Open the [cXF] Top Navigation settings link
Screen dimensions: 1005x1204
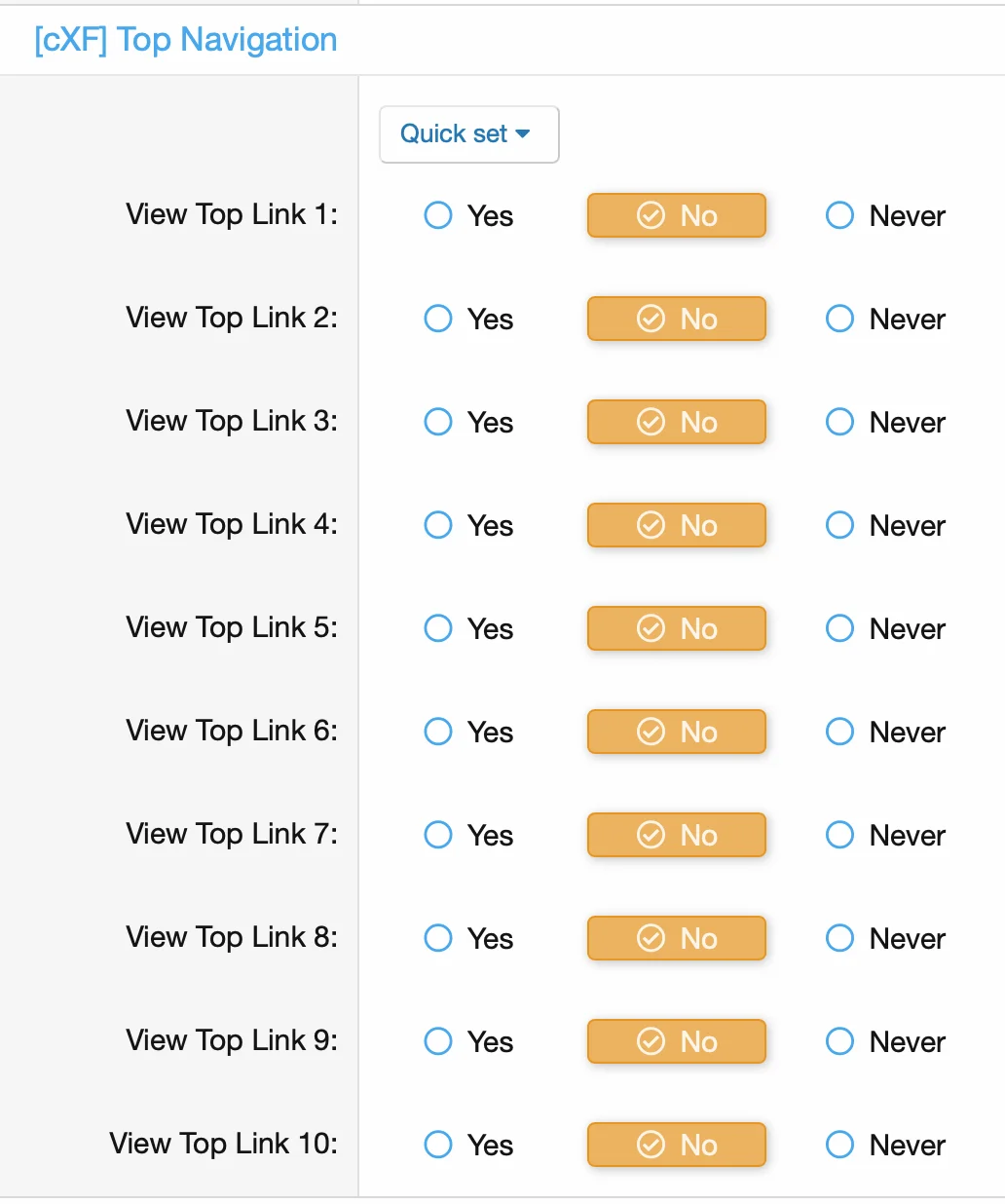pyautogui.click(x=184, y=39)
